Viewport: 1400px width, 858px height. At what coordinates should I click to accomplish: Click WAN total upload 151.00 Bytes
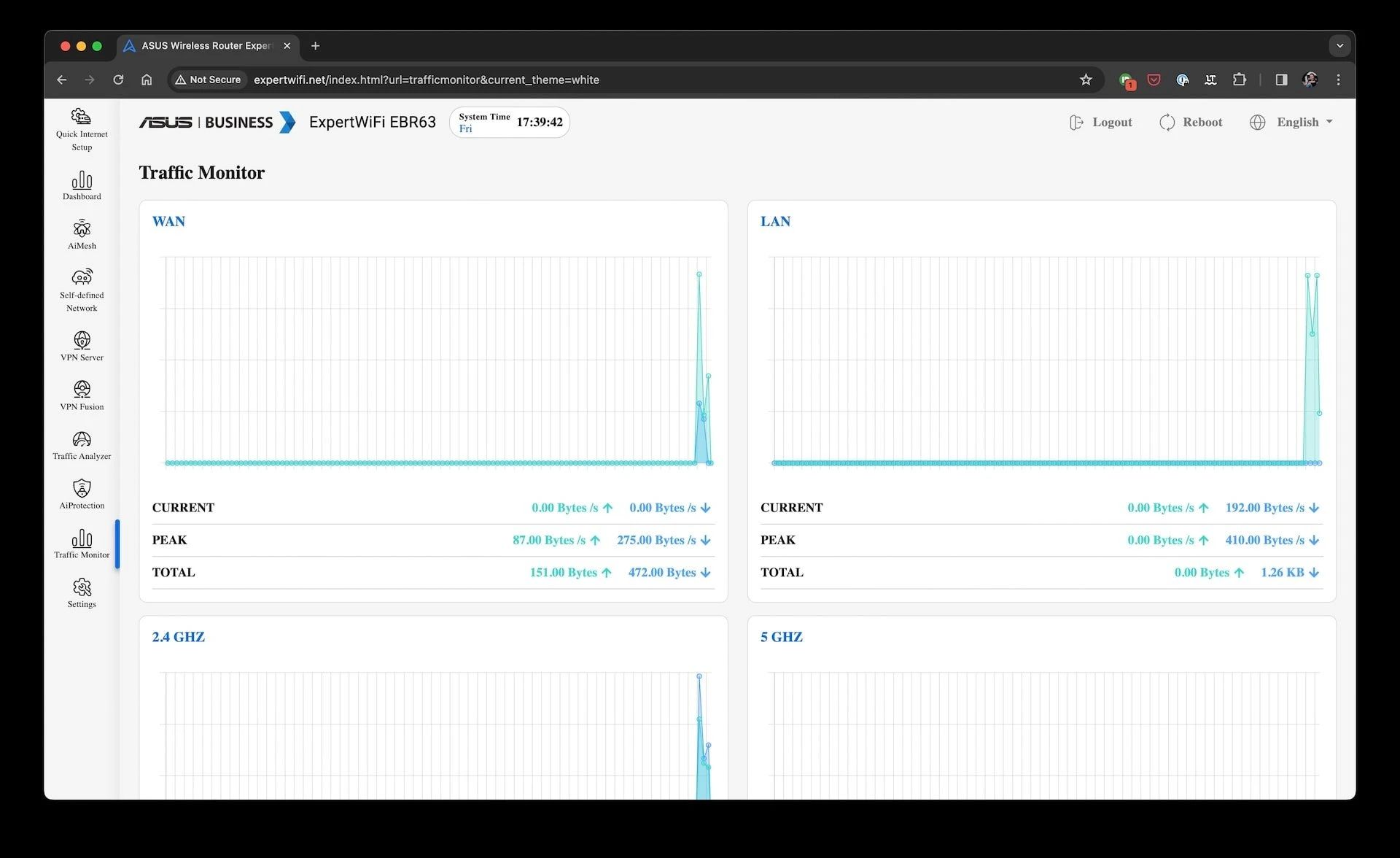[570, 572]
